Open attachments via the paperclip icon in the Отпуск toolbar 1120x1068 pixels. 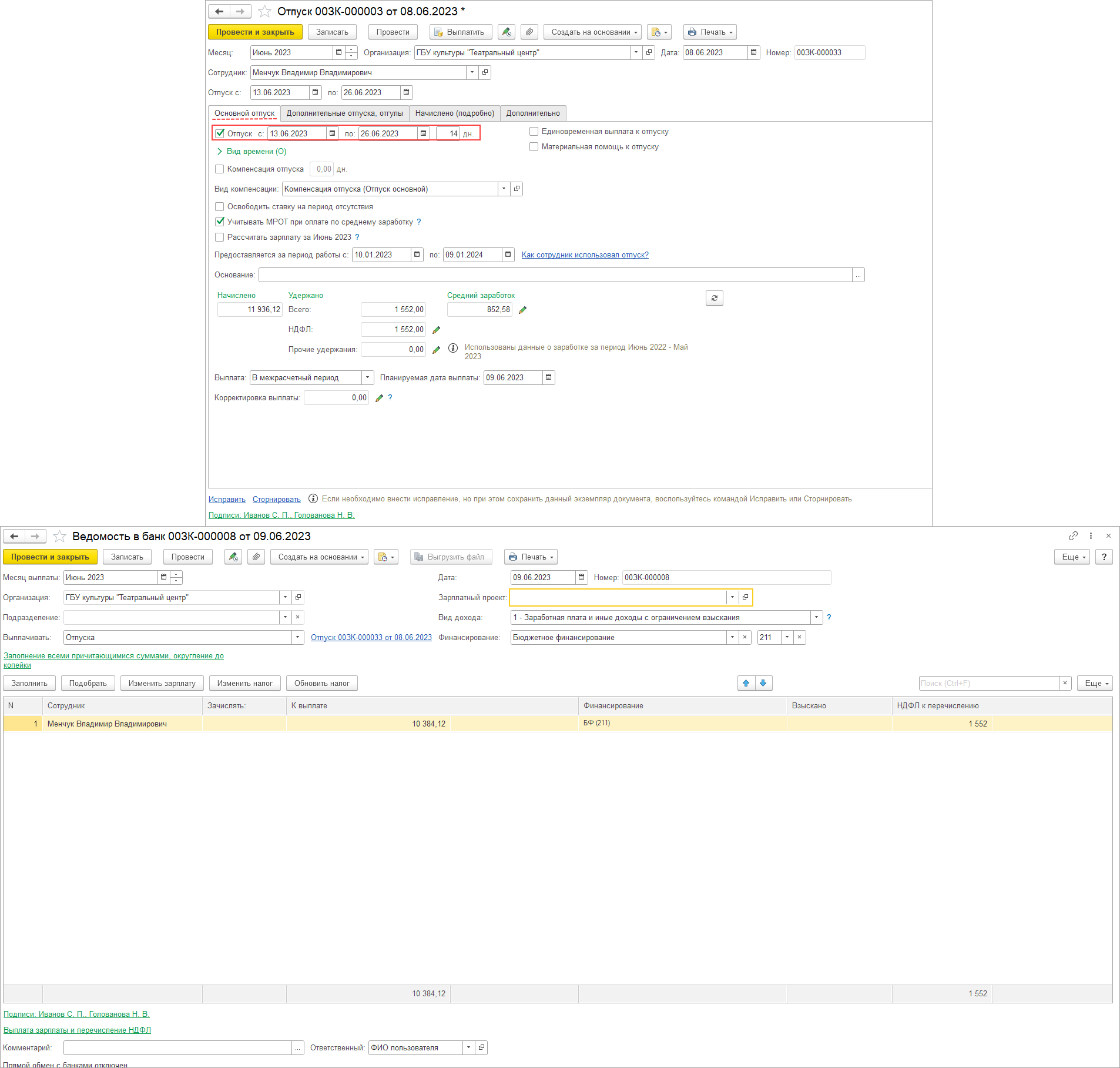[529, 32]
